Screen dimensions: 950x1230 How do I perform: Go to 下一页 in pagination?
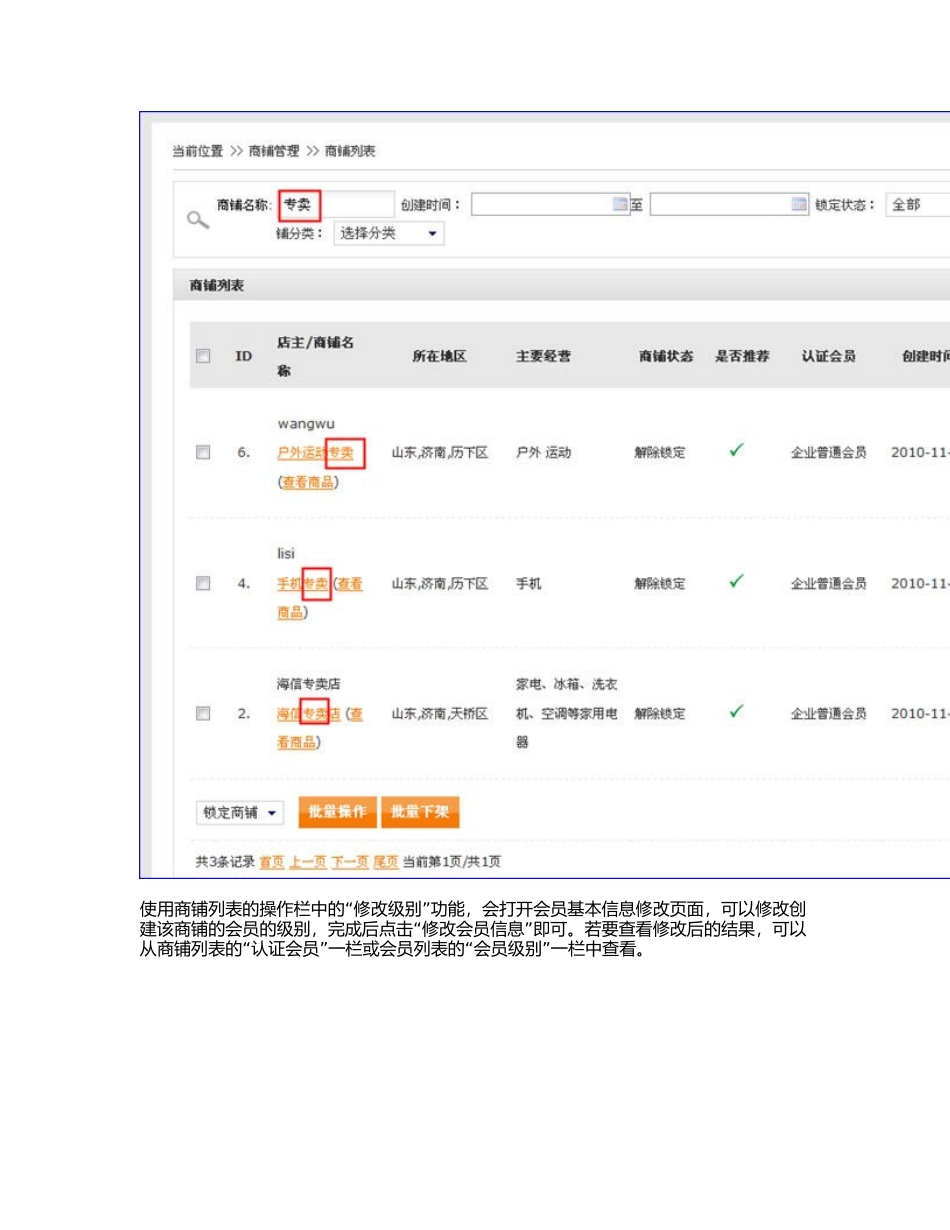pos(350,862)
